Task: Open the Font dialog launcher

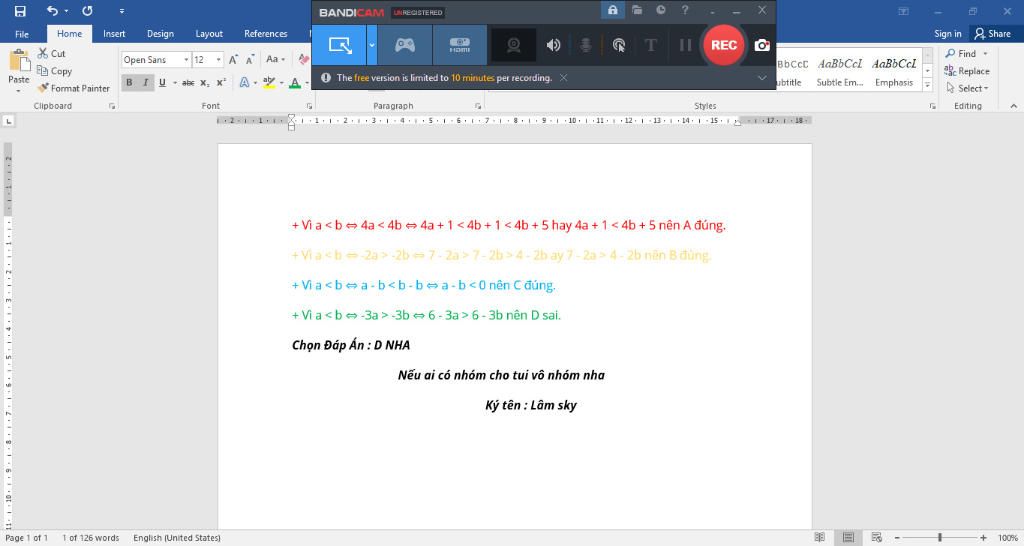Action: 310,106
